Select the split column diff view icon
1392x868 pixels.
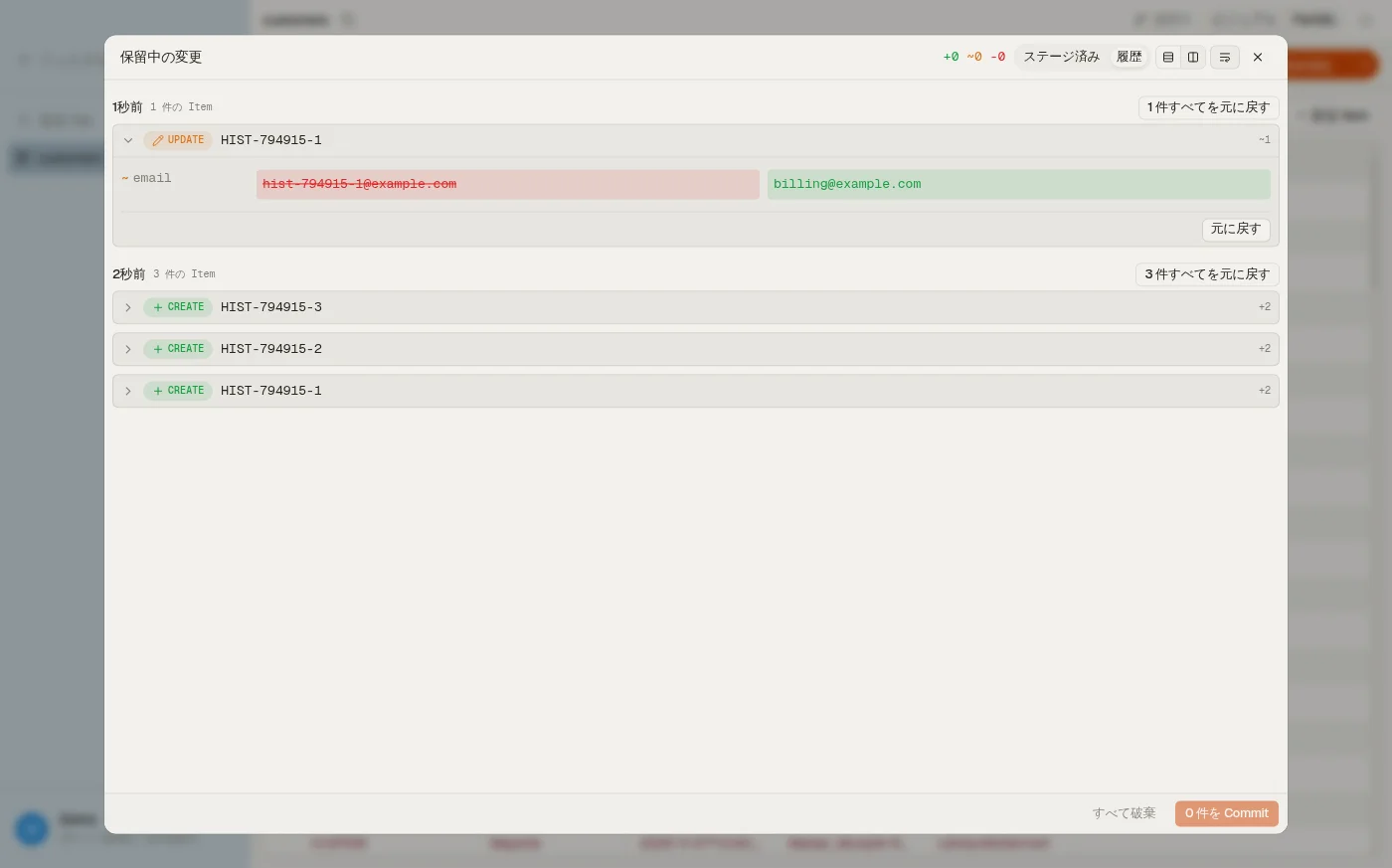tap(1193, 57)
